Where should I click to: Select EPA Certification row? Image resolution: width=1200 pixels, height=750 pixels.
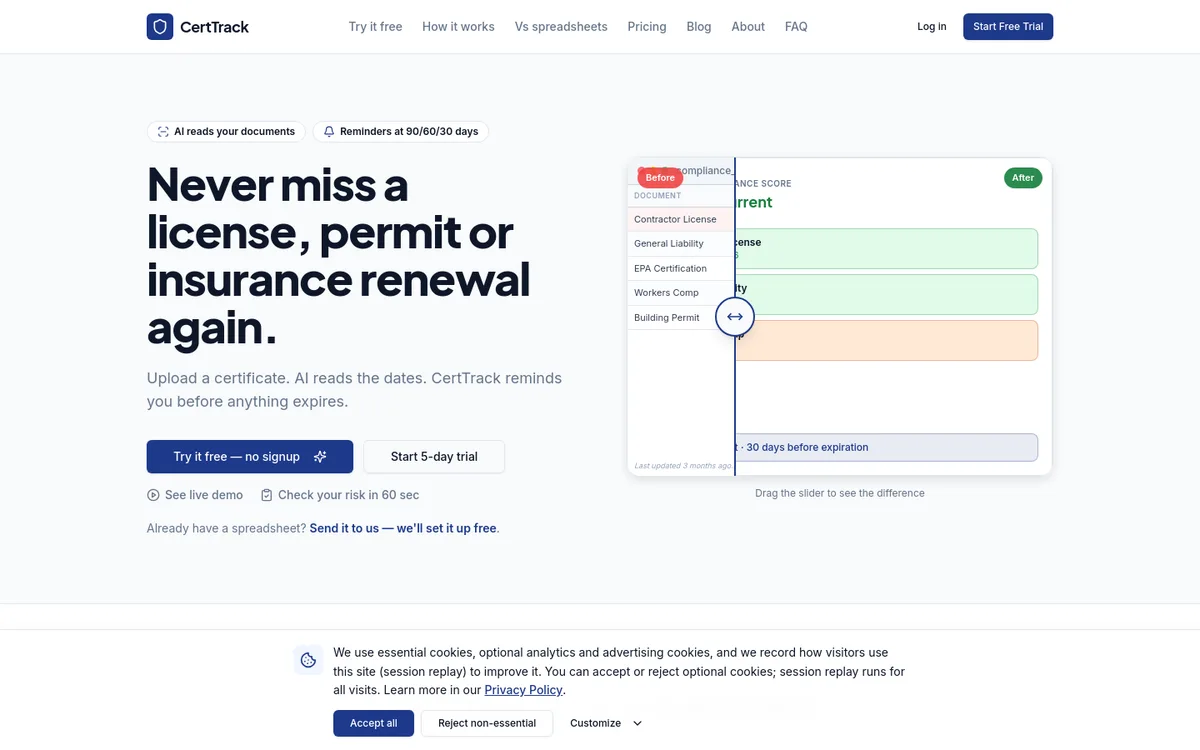tap(680, 268)
